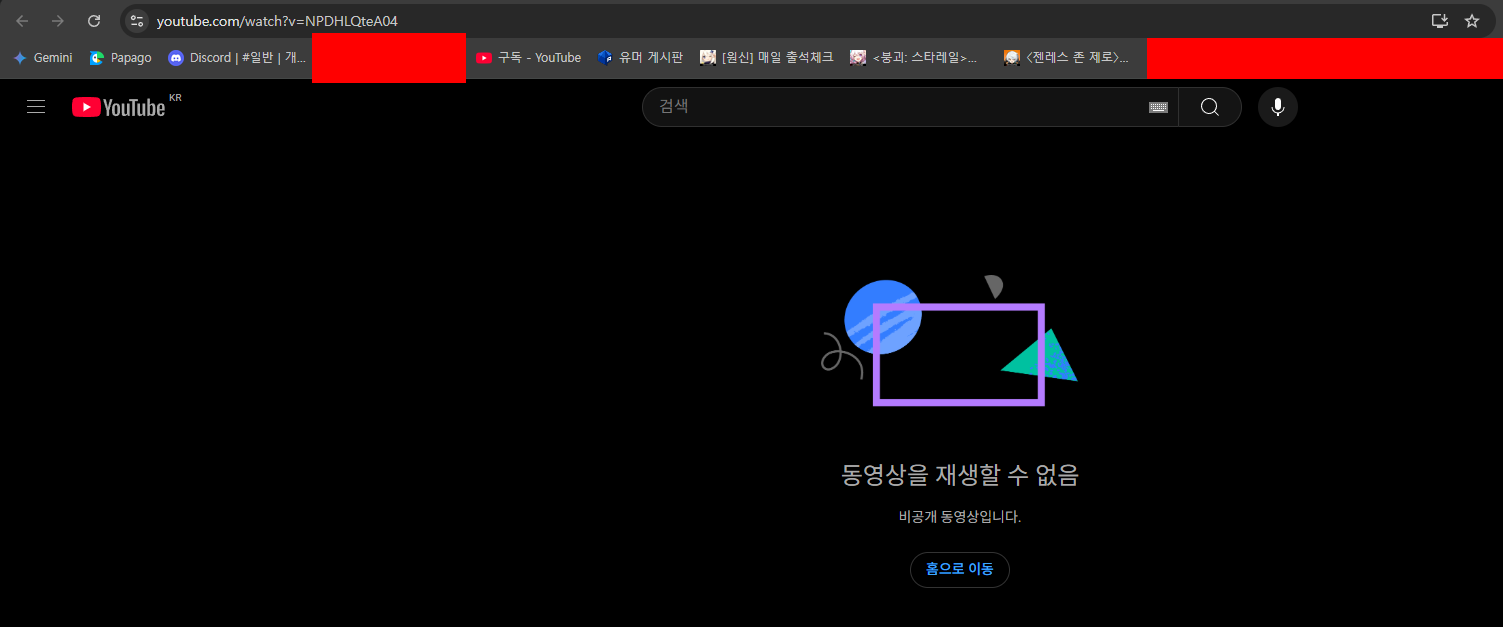Open the YouTube hamburger guide menu

(36, 107)
